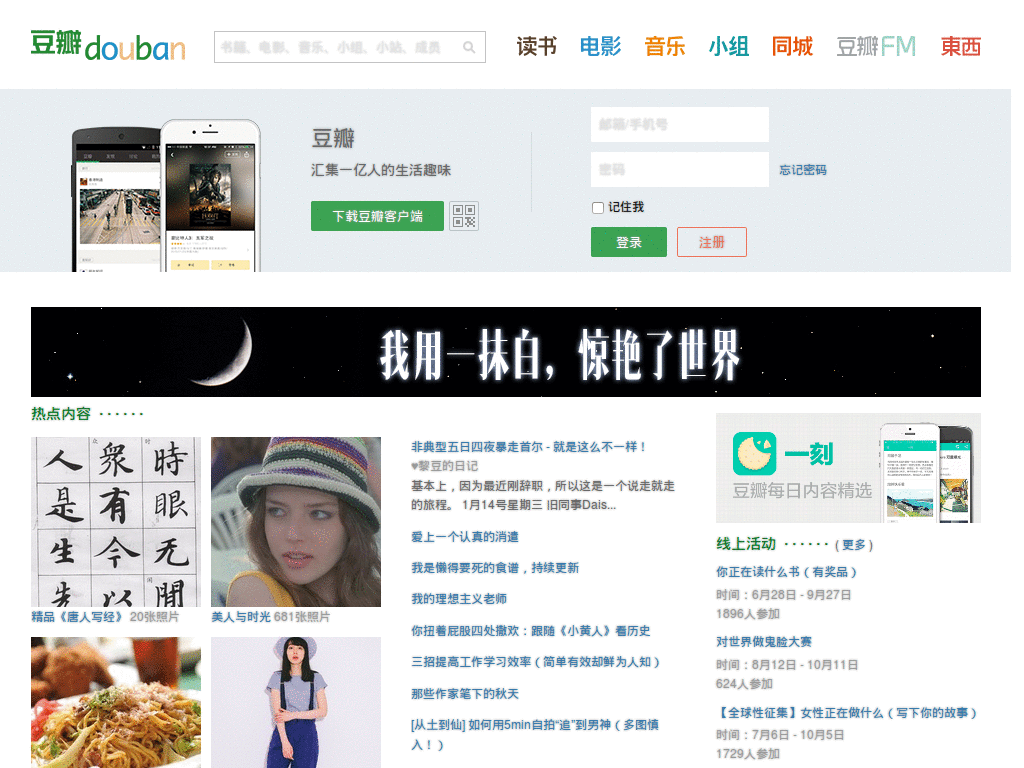This screenshot has height=768, width=1024.
Task: Click the 美人与时光 photo thumbnail
Action: (295, 520)
